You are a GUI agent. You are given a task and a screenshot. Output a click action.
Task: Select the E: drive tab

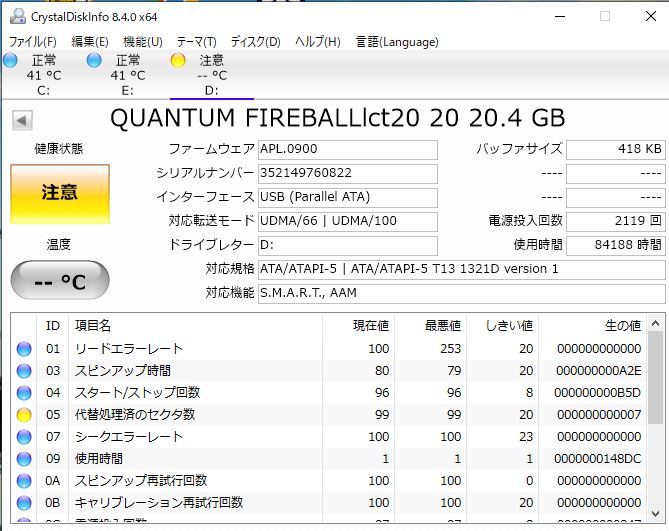(x=128, y=75)
